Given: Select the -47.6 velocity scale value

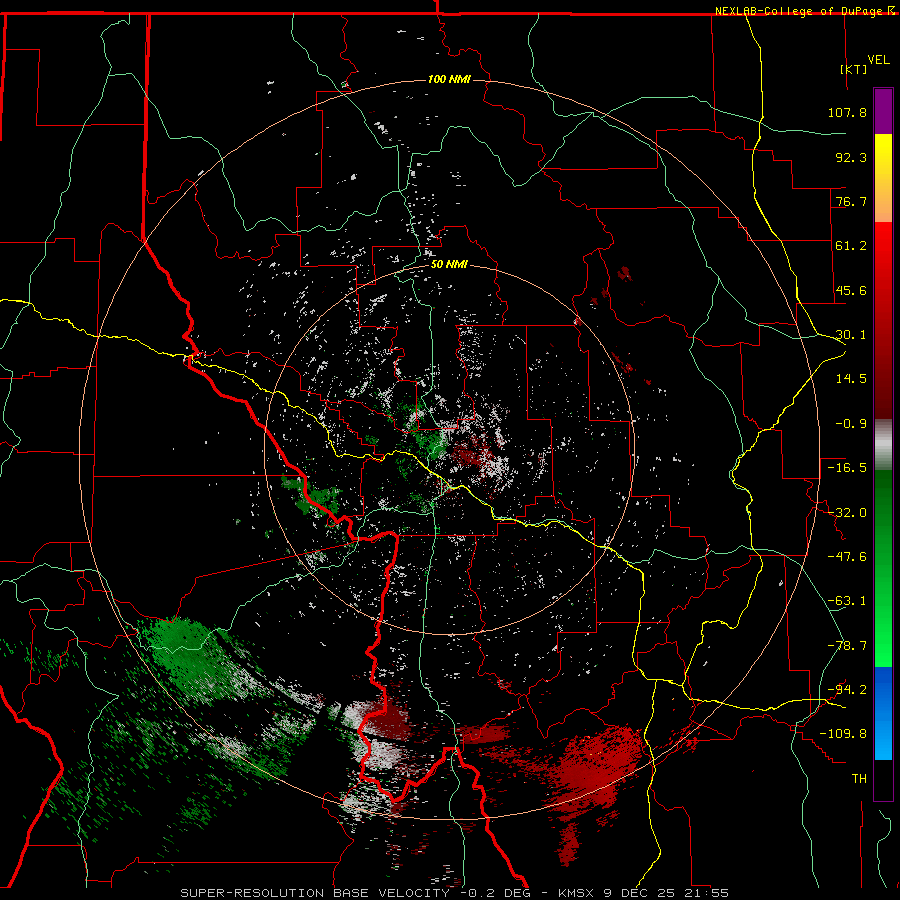Looking at the screenshot, I should click(x=847, y=557).
